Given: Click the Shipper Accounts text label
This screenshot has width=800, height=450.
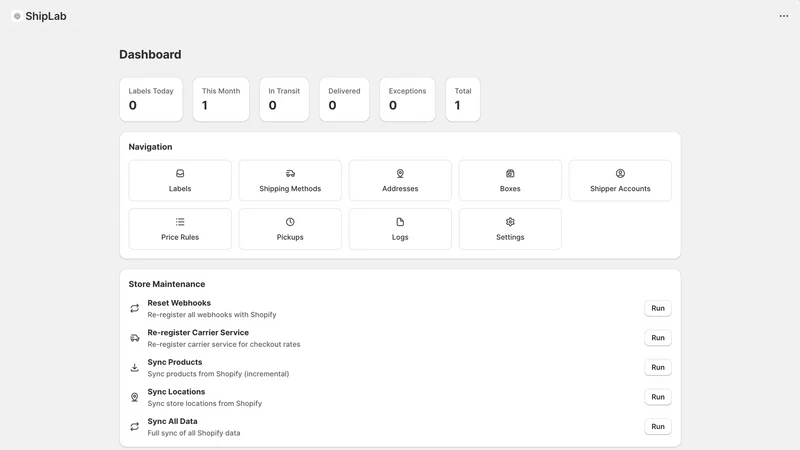Looking at the screenshot, I should tap(620, 189).
